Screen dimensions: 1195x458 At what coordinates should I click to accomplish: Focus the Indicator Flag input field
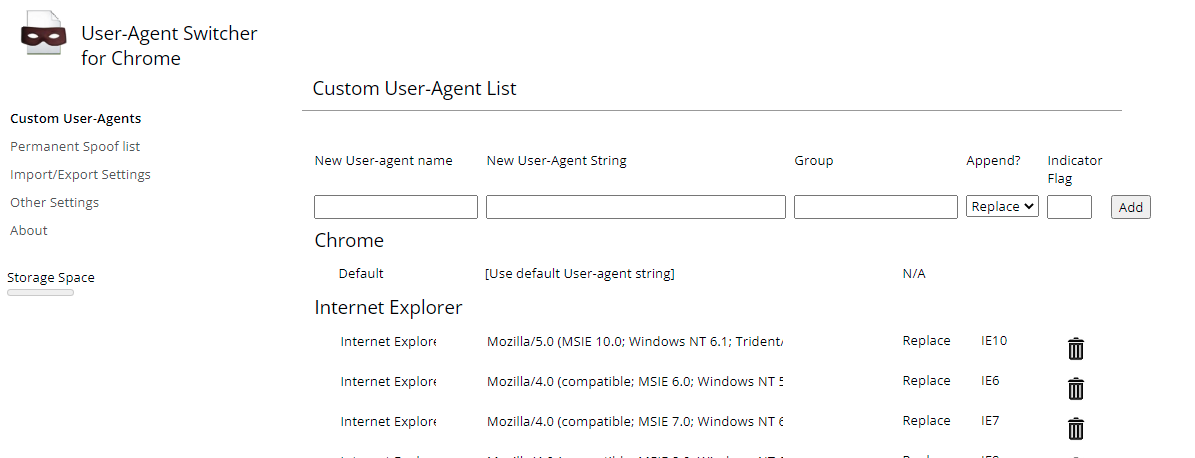[x=1069, y=207]
